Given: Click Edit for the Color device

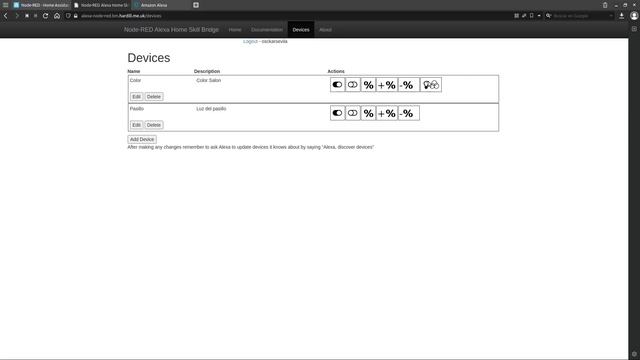Looking at the screenshot, I should [136, 97].
